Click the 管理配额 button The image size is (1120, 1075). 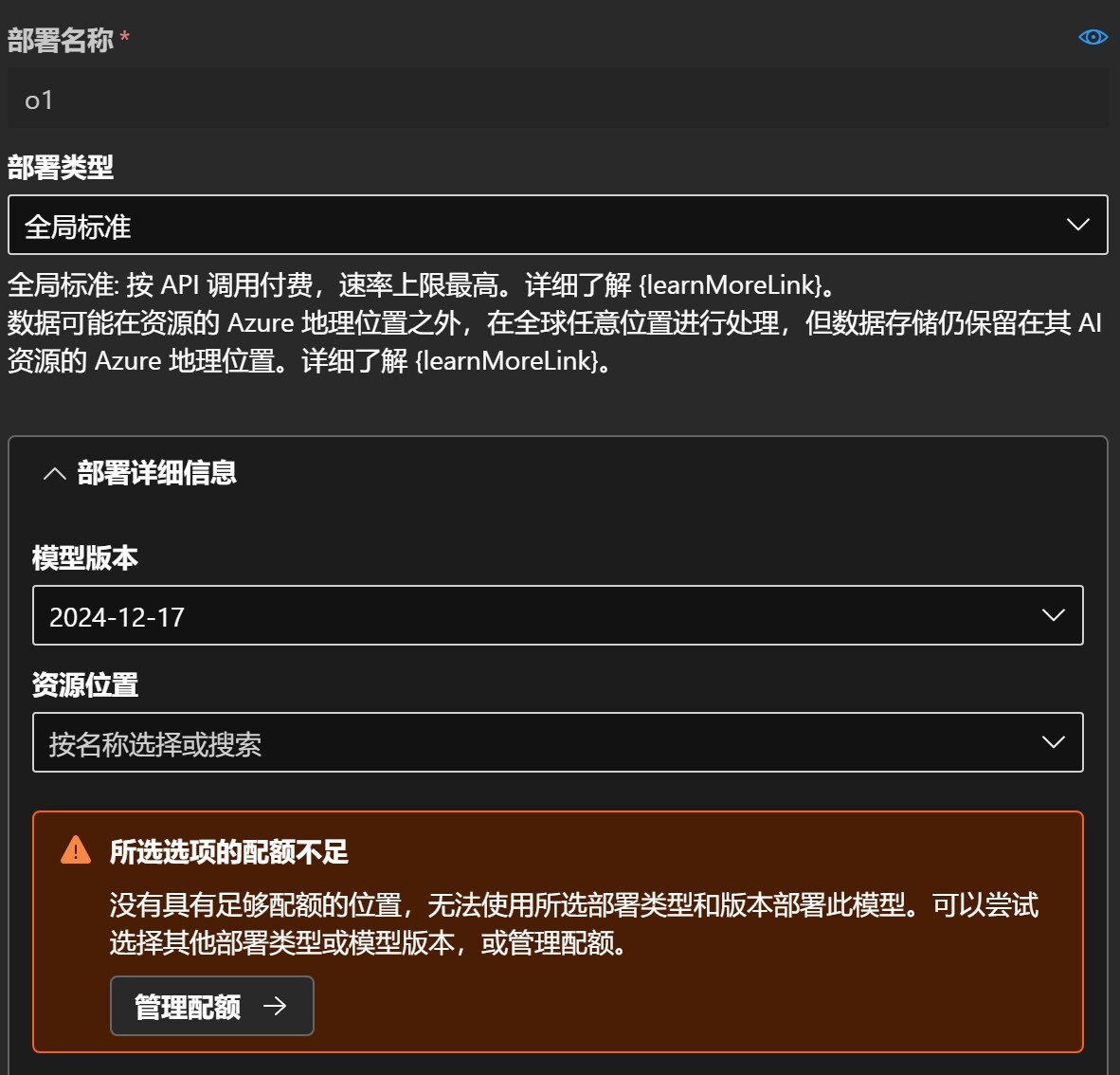pos(211,1006)
